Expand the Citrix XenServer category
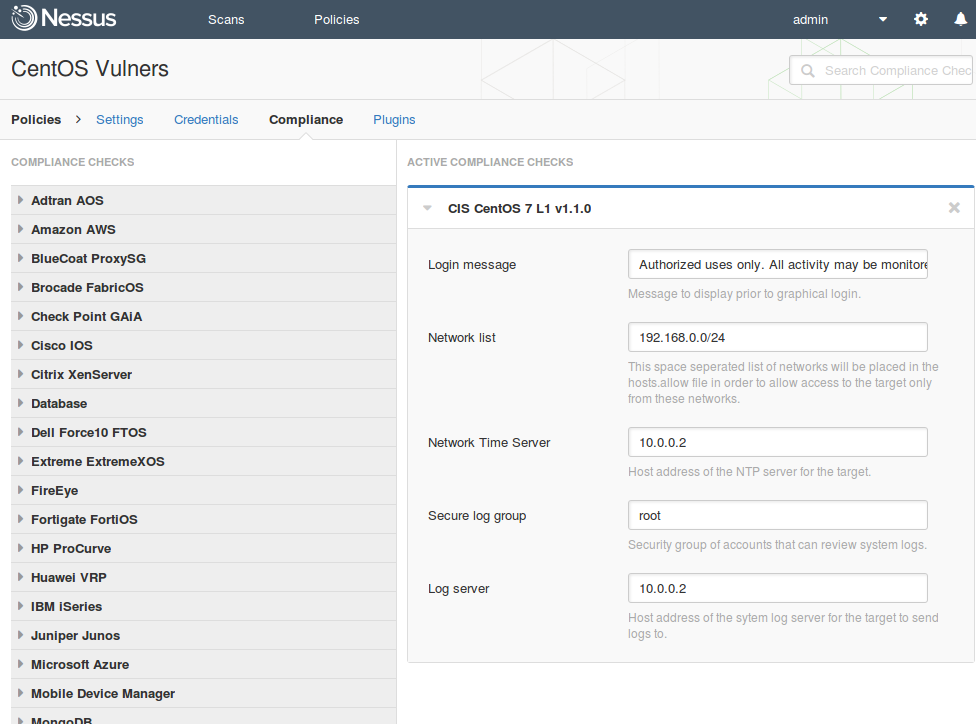Image resolution: width=976 pixels, height=724 pixels. click(204, 375)
